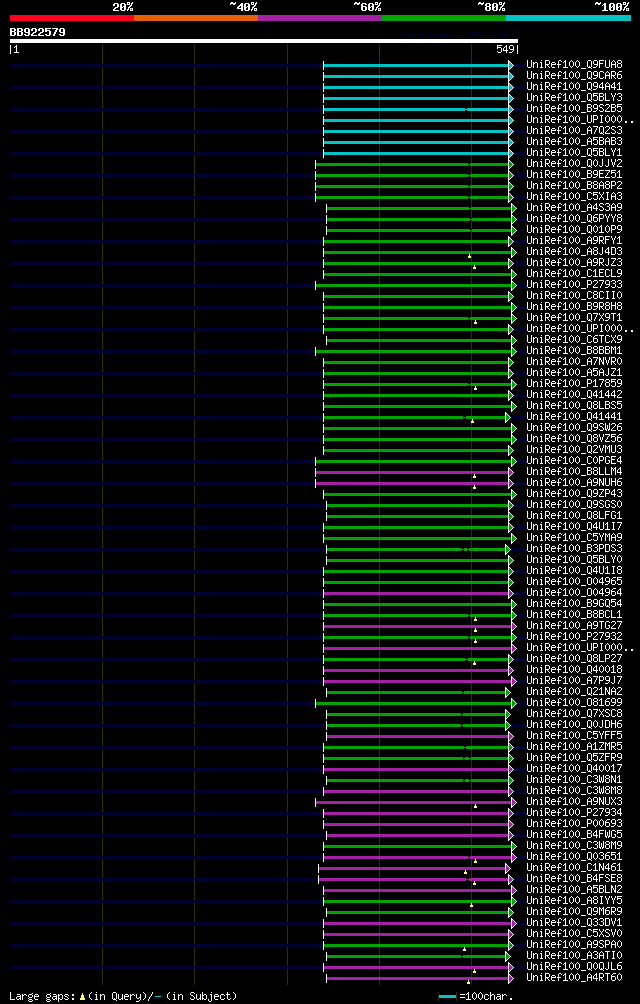The height and width of the screenshot is (1004, 640).
Task: Select label UniRef100_C0PGE4
Action: (x=574, y=460)
